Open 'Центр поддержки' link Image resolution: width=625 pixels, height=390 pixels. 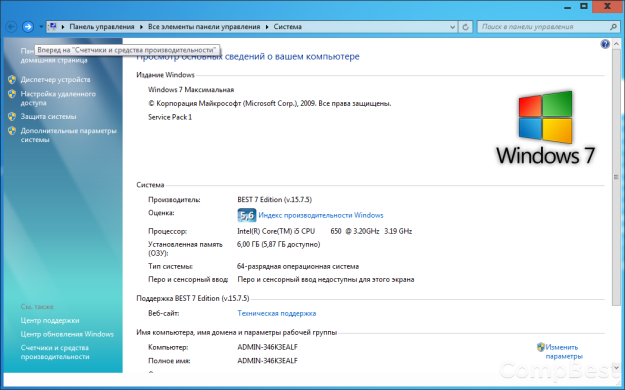coord(50,321)
